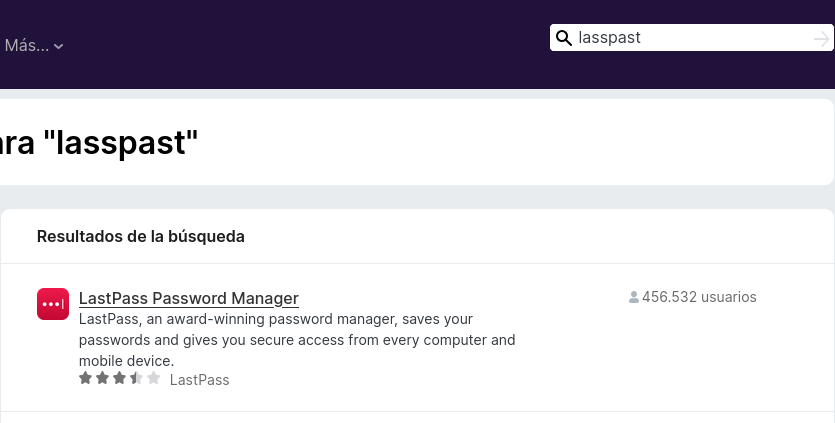Click the magnifying glass search icon

click(564, 38)
